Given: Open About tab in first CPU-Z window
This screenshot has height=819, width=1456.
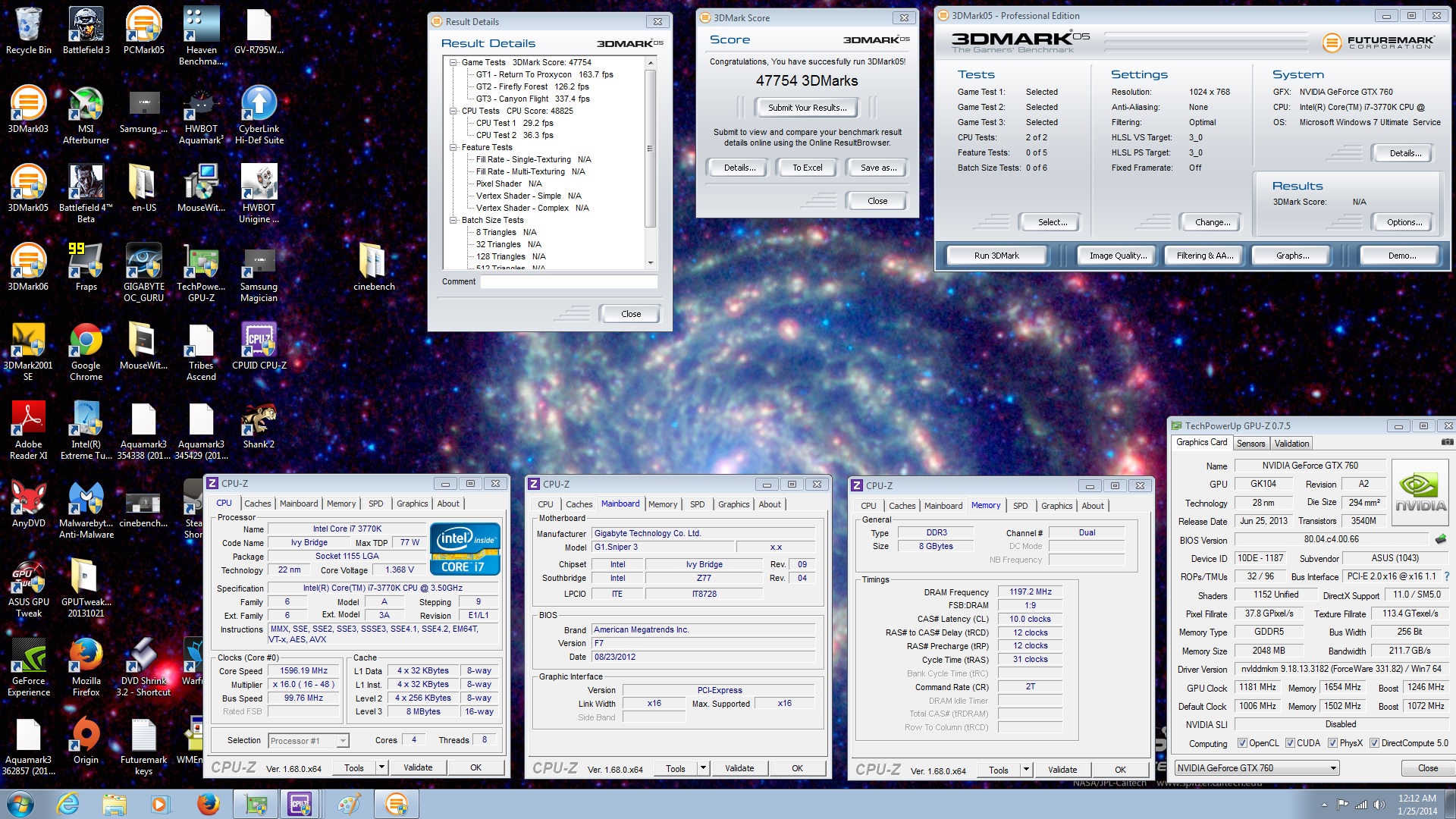Looking at the screenshot, I should [447, 504].
